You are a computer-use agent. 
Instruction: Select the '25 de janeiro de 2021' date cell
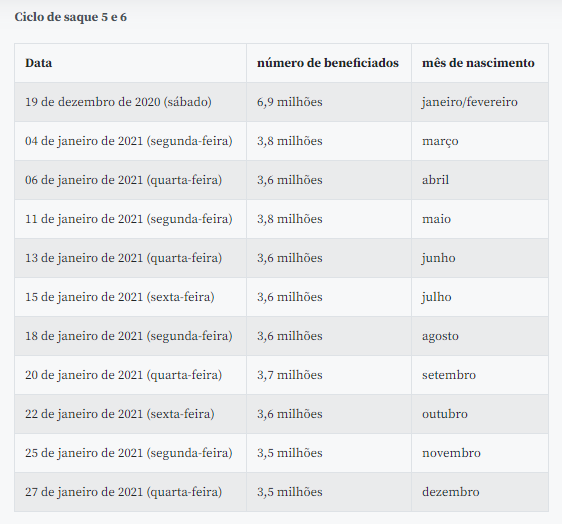[130, 453]
